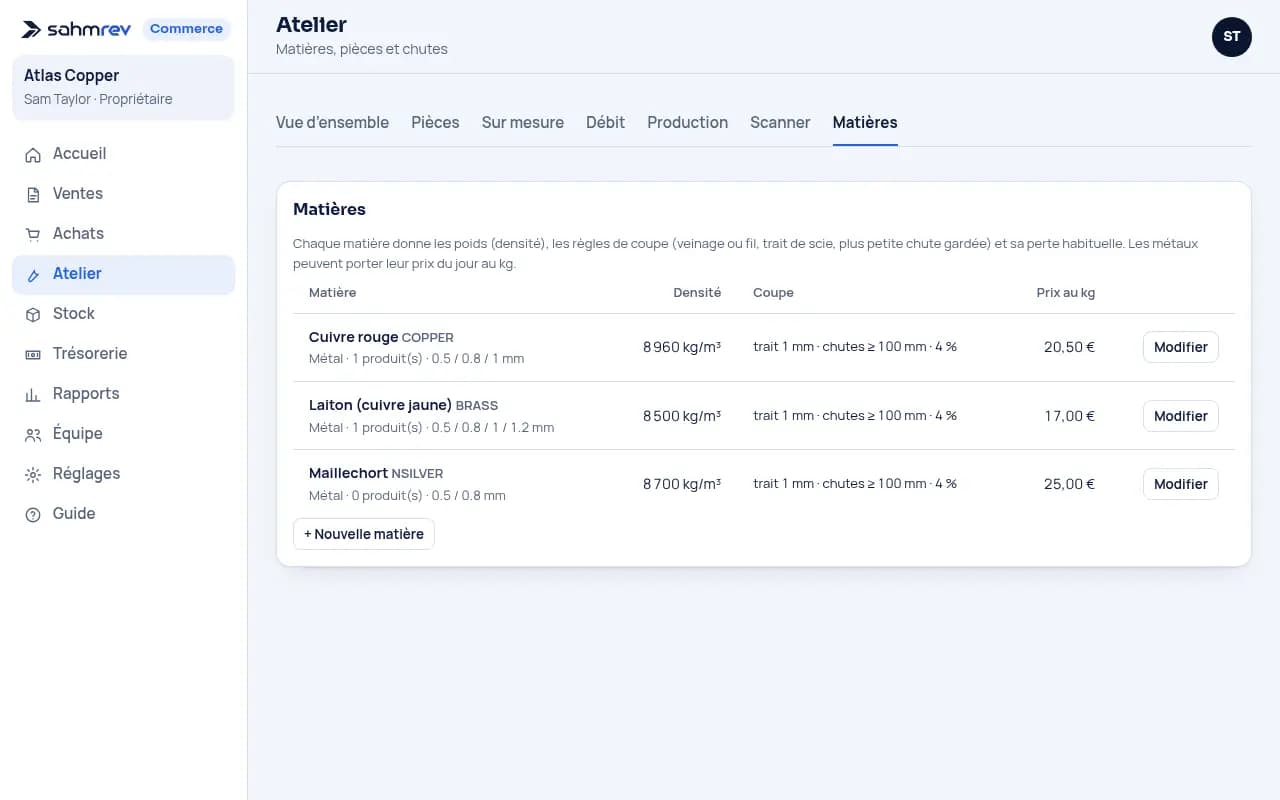Click the Ventes document icon
This screenshot has width=1280, height=800.
pos(33,194)
